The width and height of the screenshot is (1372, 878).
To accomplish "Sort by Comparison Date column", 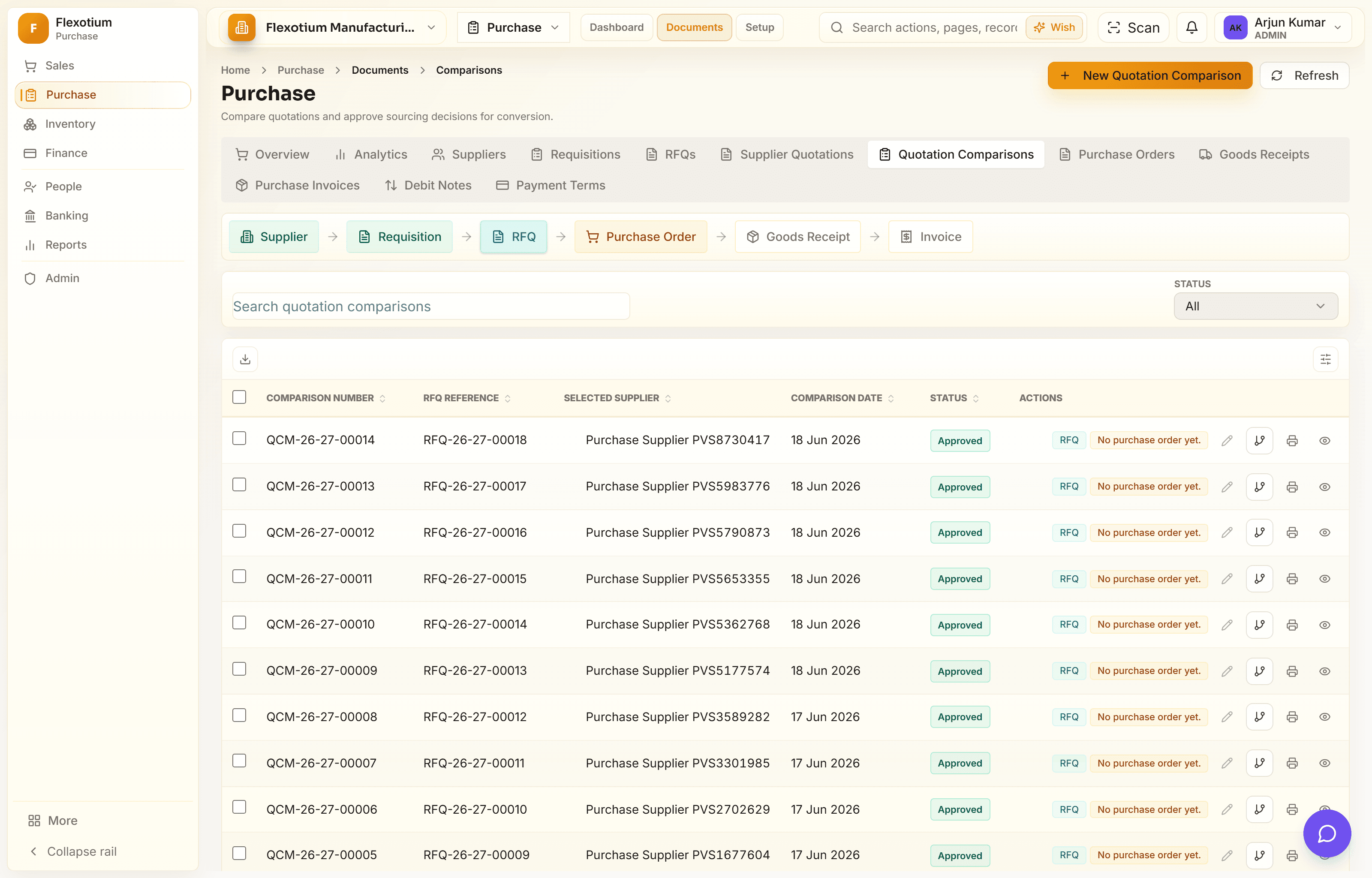I will pyautogui.click(x=842, y=398).
